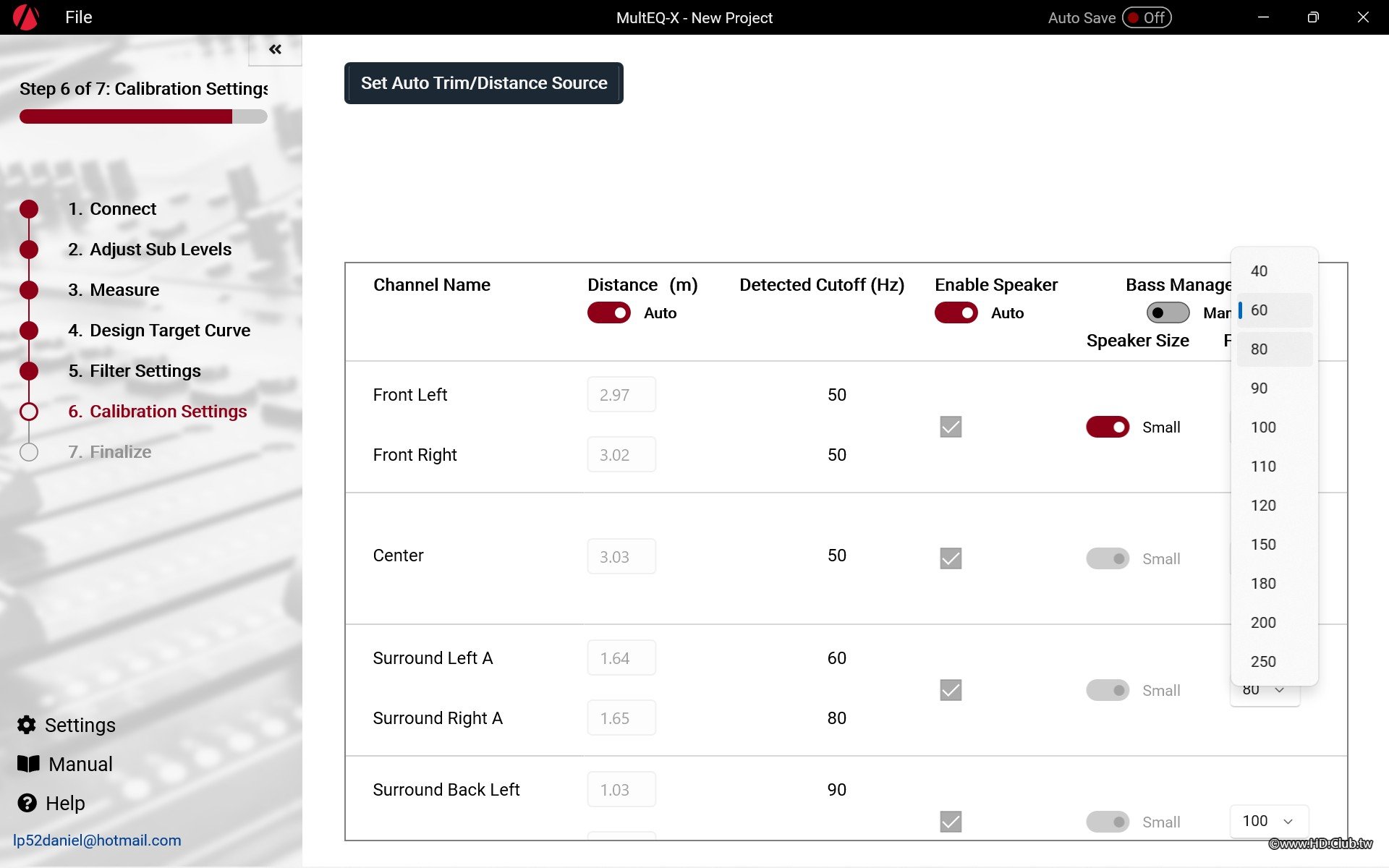Select 110 in the crossover list
This screenshot has height=868, width=1389.
pyautogui.click(x=1275, y=466)
